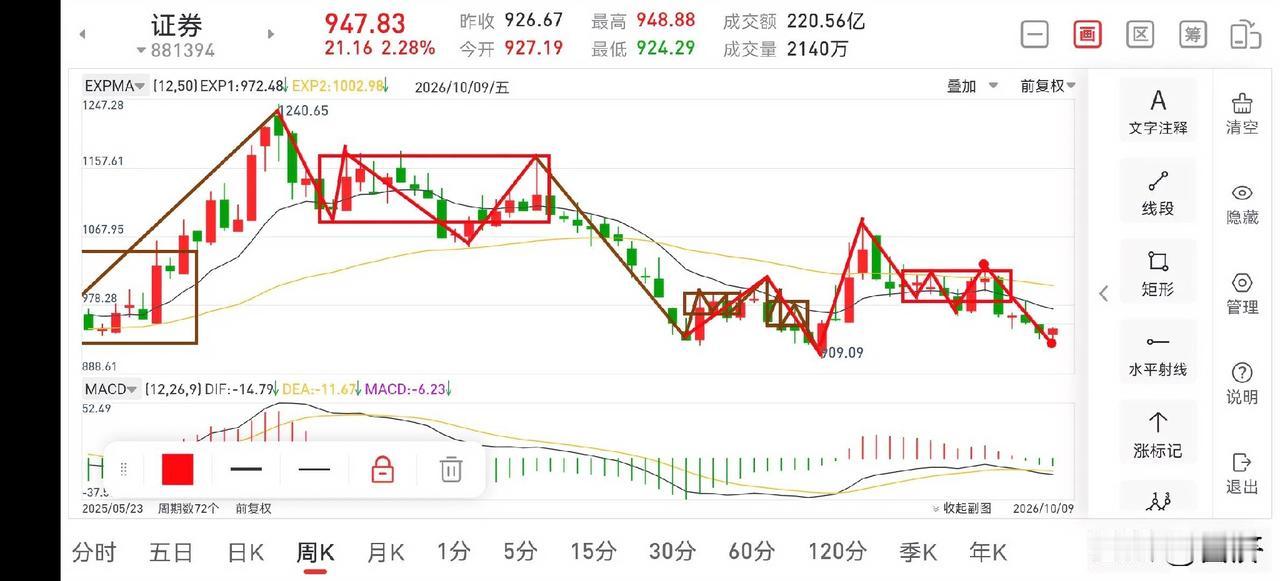The height and width of the screenshot is (581, 1280).
Task: Click the 区 interval statistics icon
Action: [1140, 34]
